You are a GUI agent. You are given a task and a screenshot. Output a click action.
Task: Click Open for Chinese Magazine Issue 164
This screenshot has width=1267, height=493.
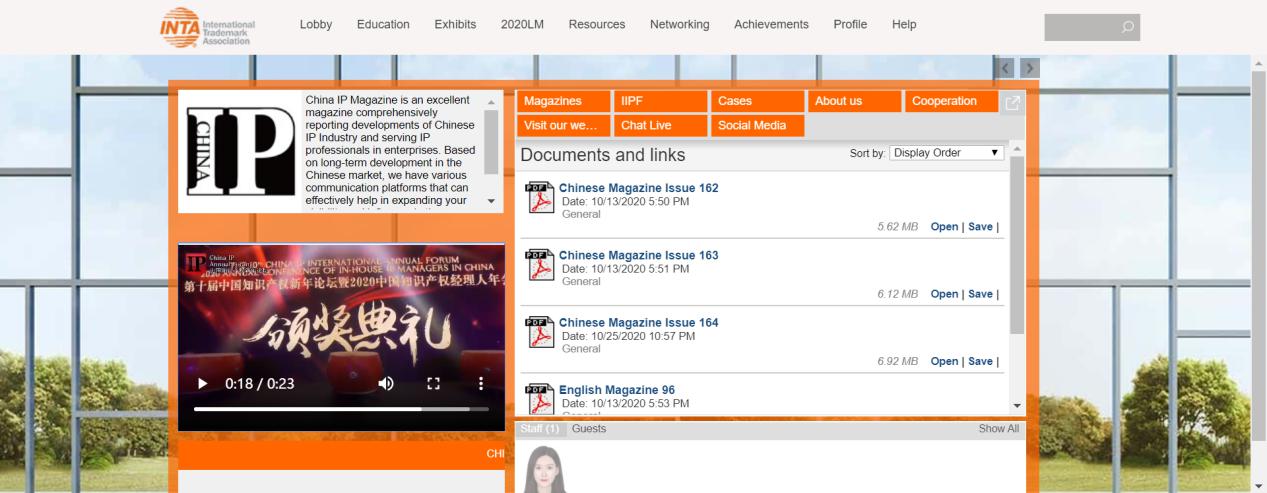coord(944,361)
